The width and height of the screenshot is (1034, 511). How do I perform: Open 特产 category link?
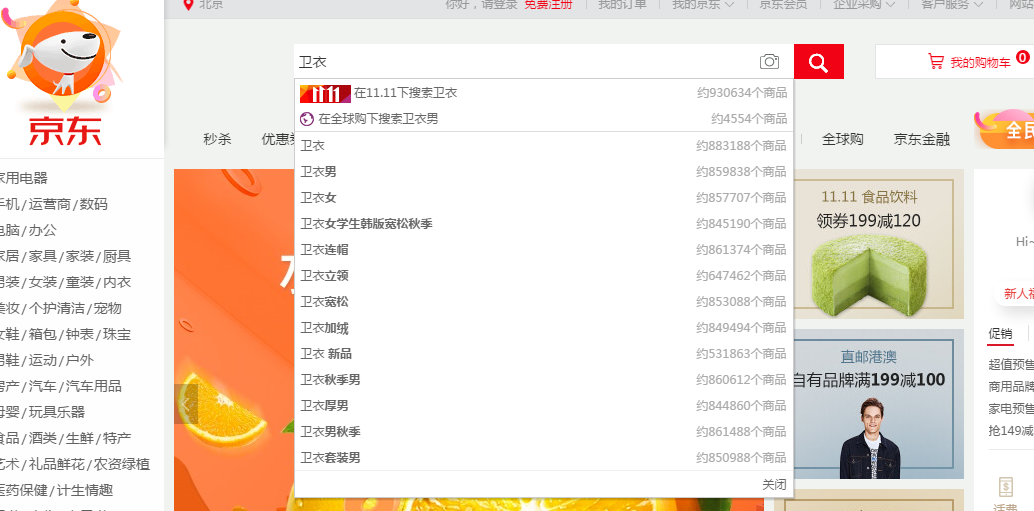pyautogui.click(x=117, y=438)
